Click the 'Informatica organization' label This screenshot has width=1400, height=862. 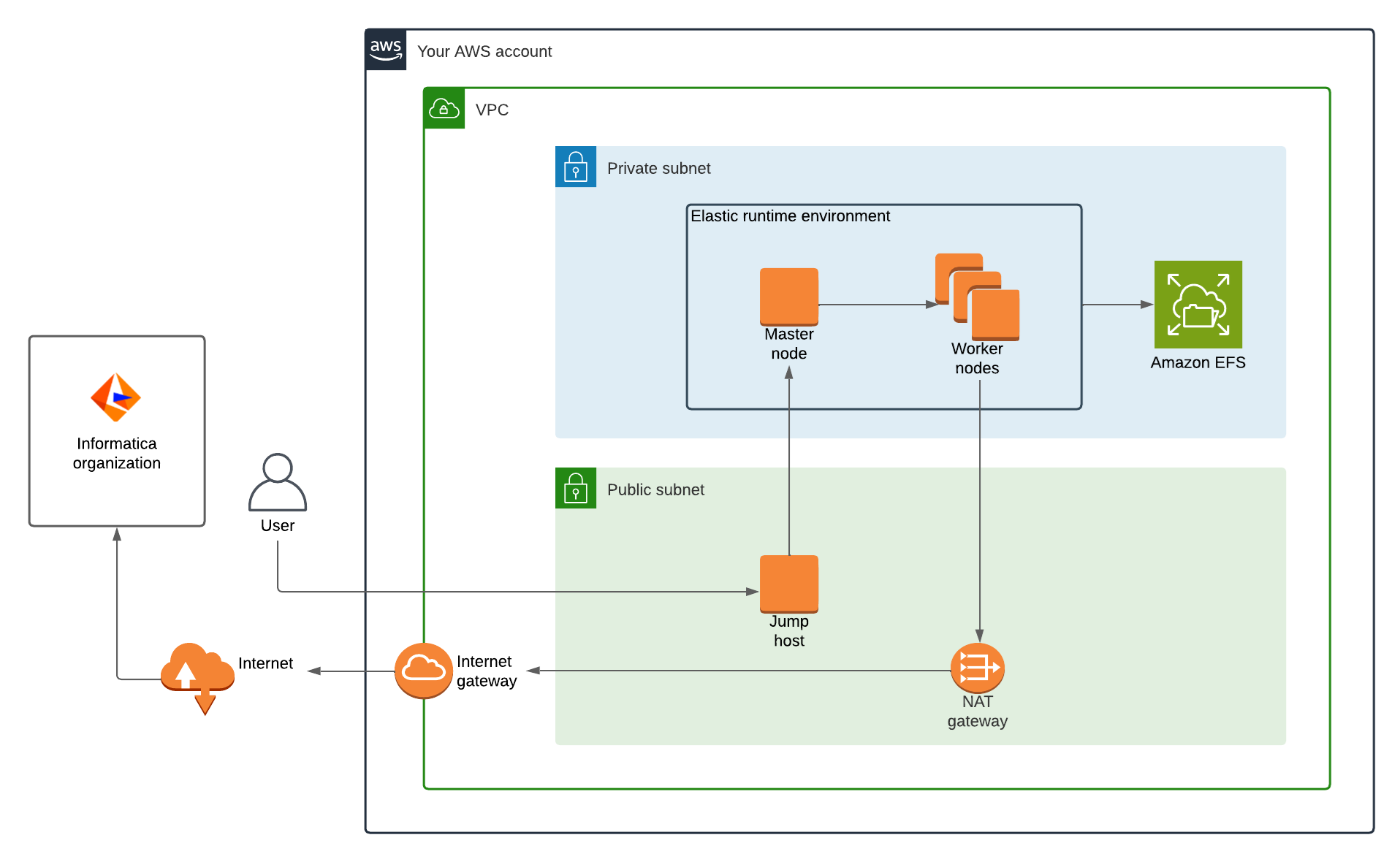[x=117, y=453]
